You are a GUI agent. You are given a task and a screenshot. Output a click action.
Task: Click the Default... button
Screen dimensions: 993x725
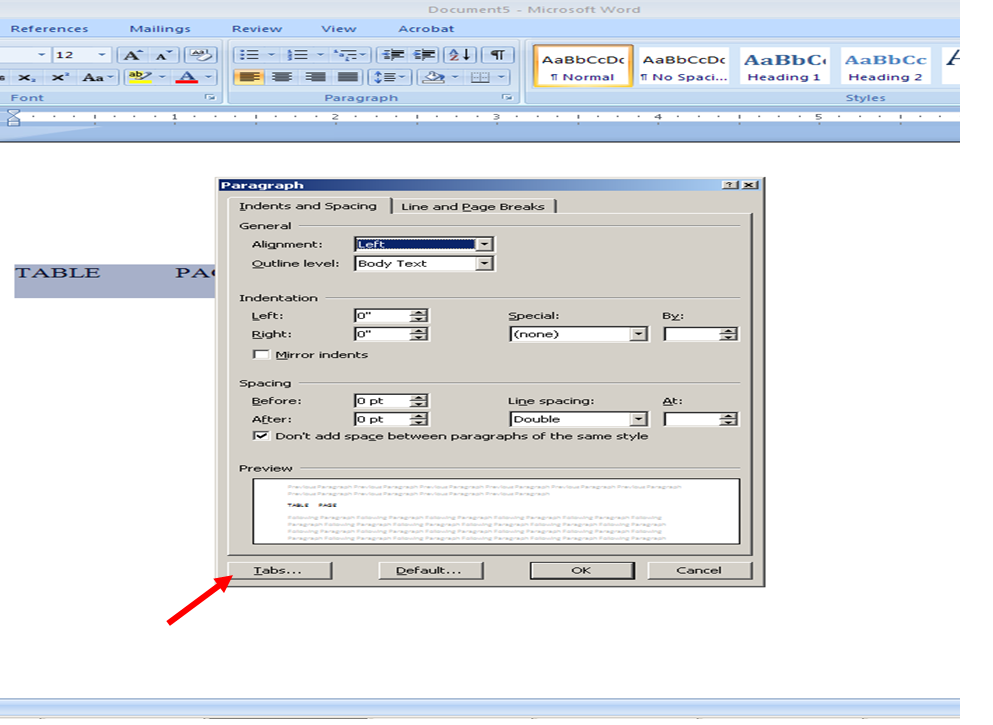point(431,570)
